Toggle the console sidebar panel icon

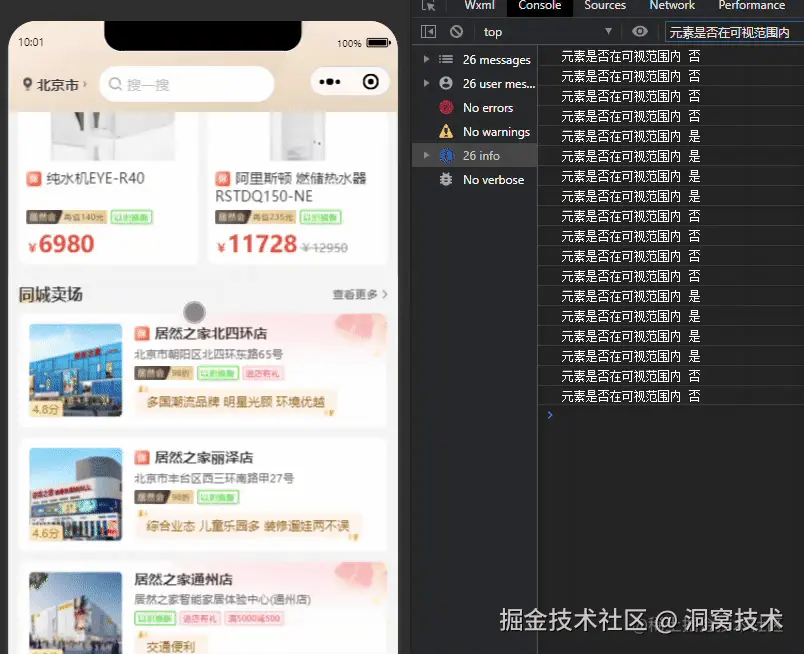428,31
